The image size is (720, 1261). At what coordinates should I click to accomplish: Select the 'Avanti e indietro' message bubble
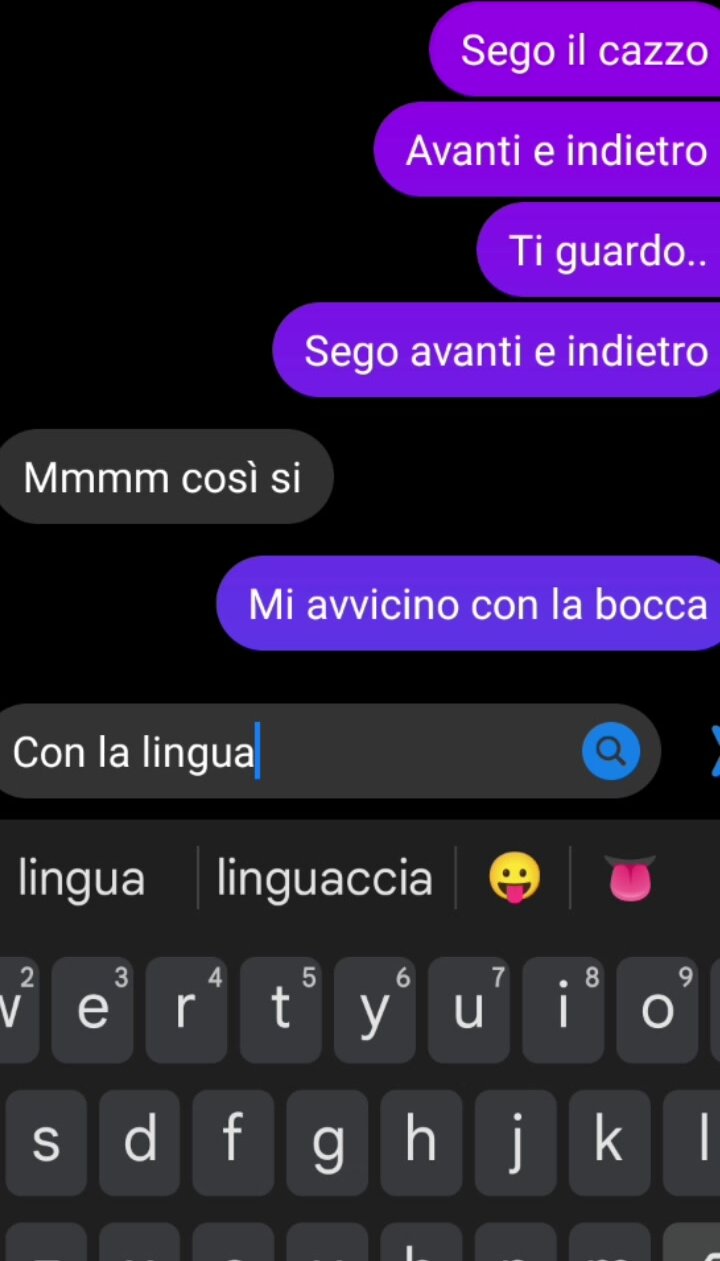(x=547, y=150)
